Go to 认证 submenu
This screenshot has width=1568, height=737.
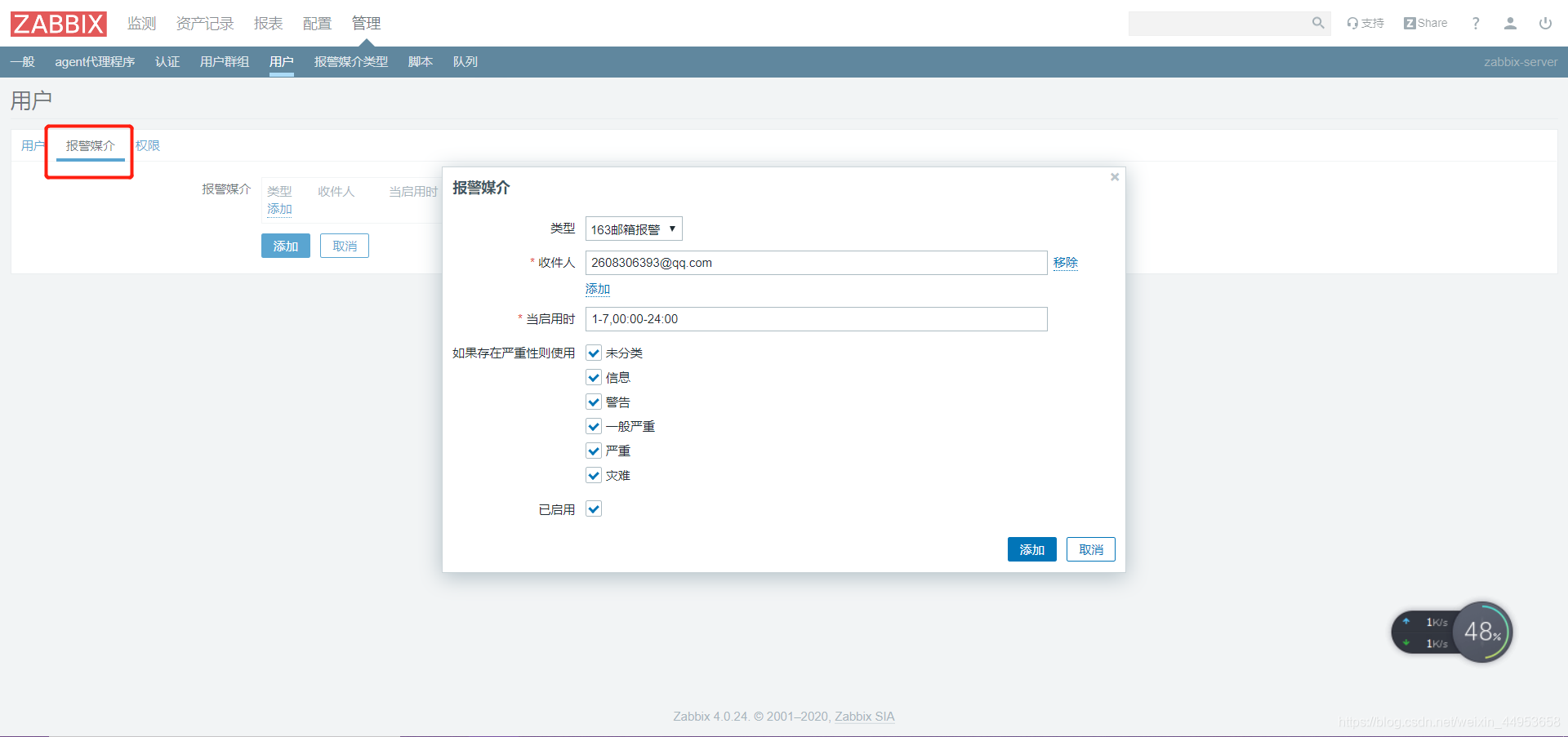[x=167, y=62]
